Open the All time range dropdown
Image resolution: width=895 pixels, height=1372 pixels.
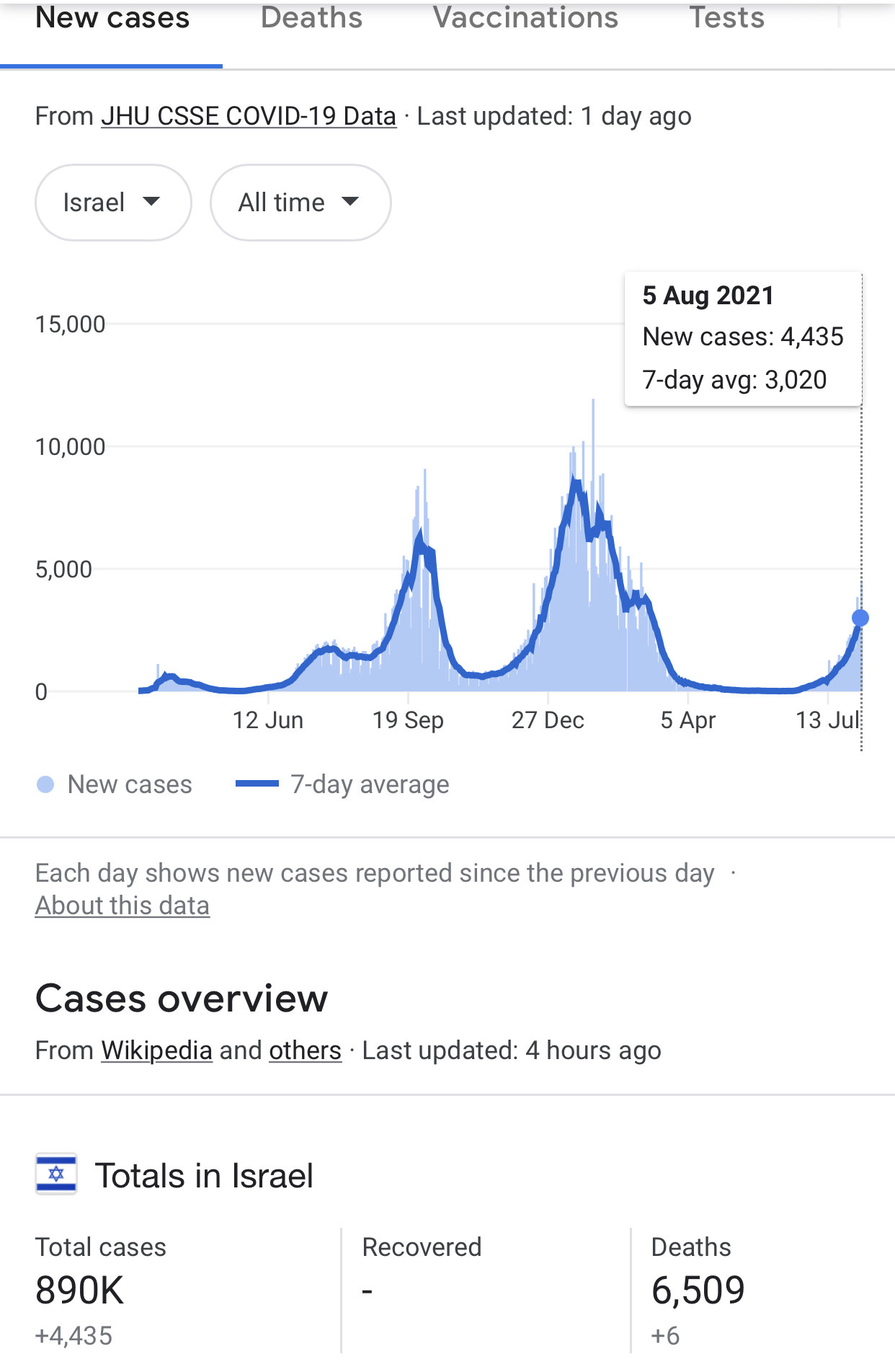[x=300, y=203]
